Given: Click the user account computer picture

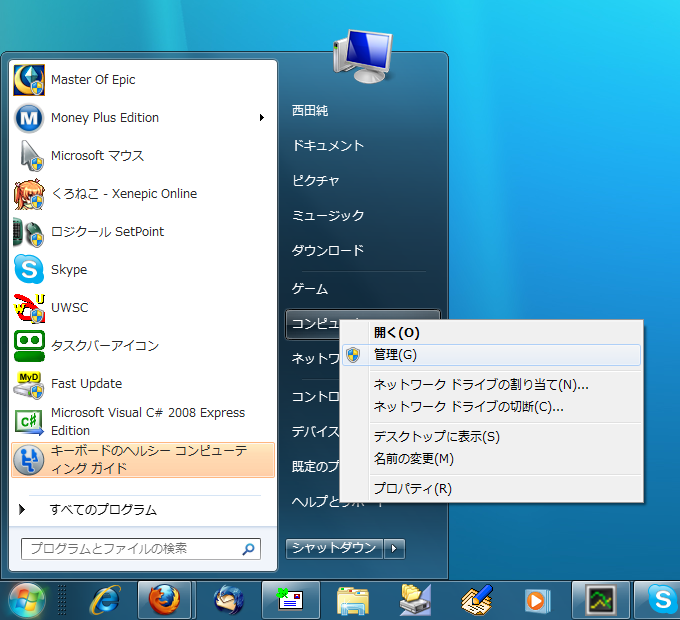Looking at the screenshot, I should 363,56.
